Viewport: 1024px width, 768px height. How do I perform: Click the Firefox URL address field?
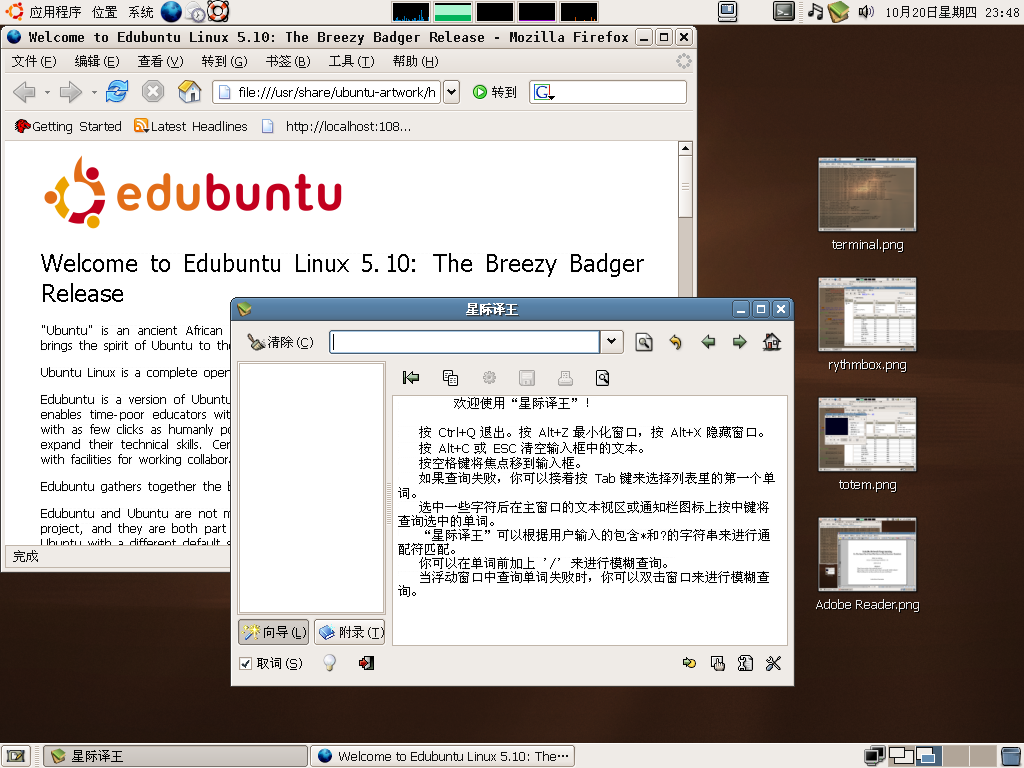click(327, 92)
